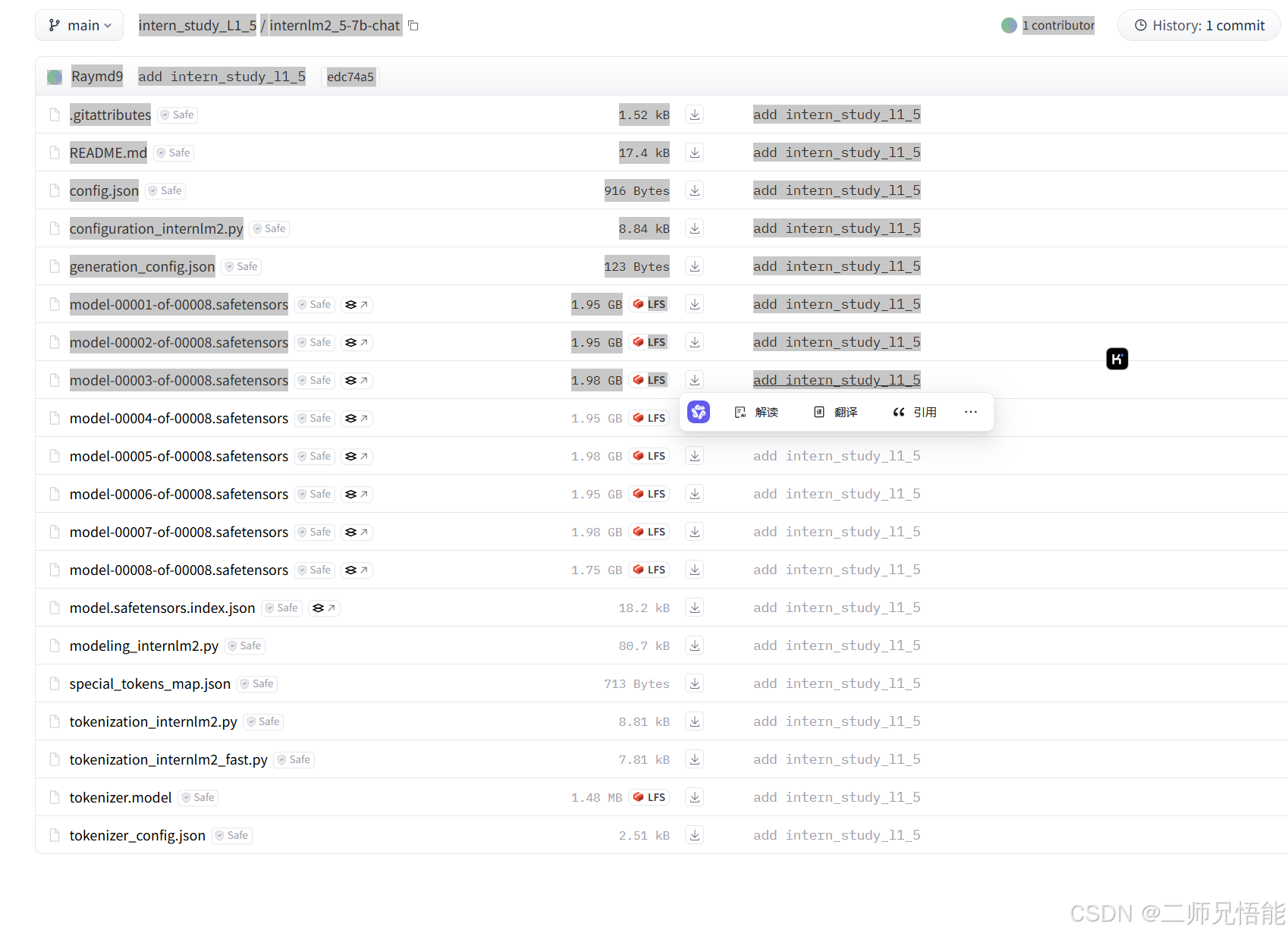Open the main branch dropdown
This screenshot has width=1288, height=936.
coord(79,25)
